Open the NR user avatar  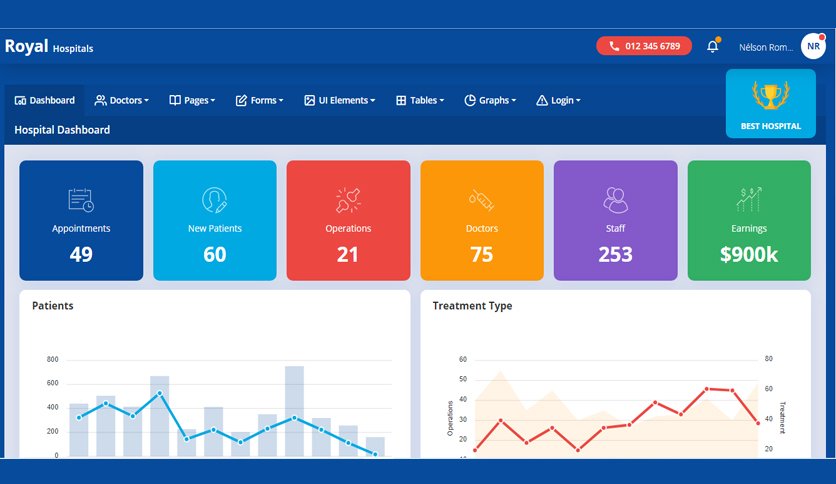click(x=813, y=46)
